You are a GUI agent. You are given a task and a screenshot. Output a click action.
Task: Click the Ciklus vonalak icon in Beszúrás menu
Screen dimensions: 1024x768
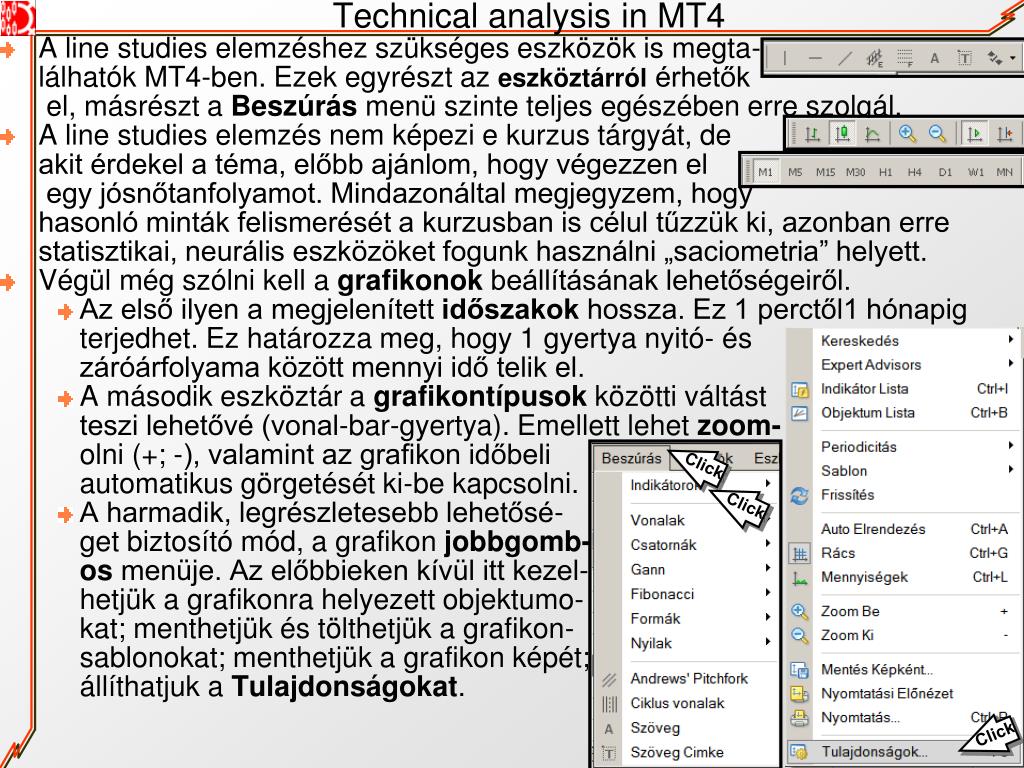[609, 704]
